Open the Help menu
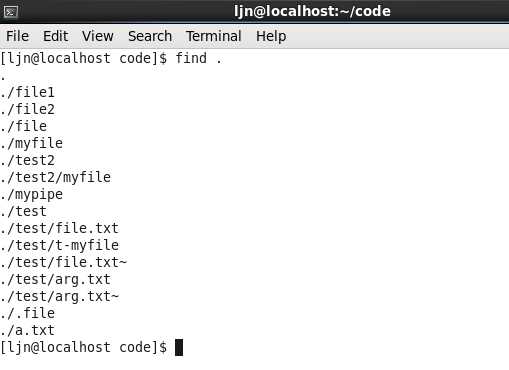The width and height of the screenshot is (509, 370). click(271, 36)
